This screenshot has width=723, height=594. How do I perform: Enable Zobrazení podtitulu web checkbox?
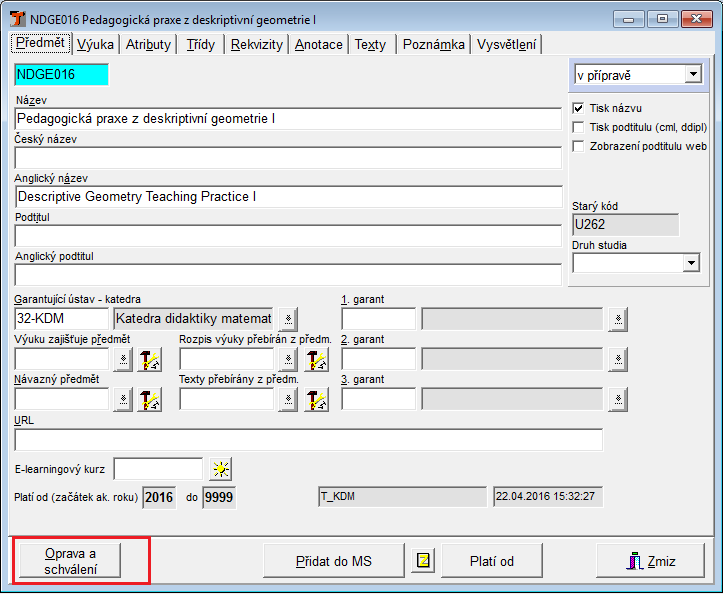pos(578,146)
